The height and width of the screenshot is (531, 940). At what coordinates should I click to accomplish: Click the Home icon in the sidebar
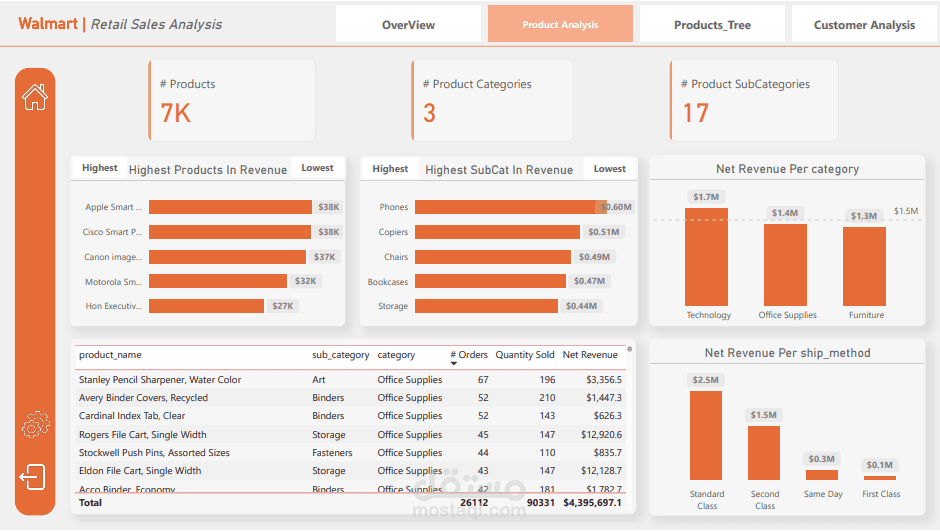35,97
